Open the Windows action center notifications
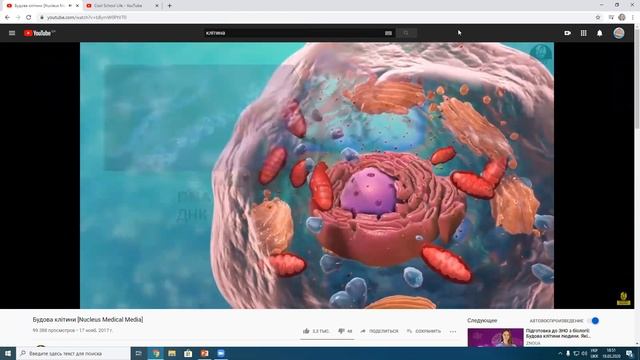640x360 pixels. click(630, 353)
